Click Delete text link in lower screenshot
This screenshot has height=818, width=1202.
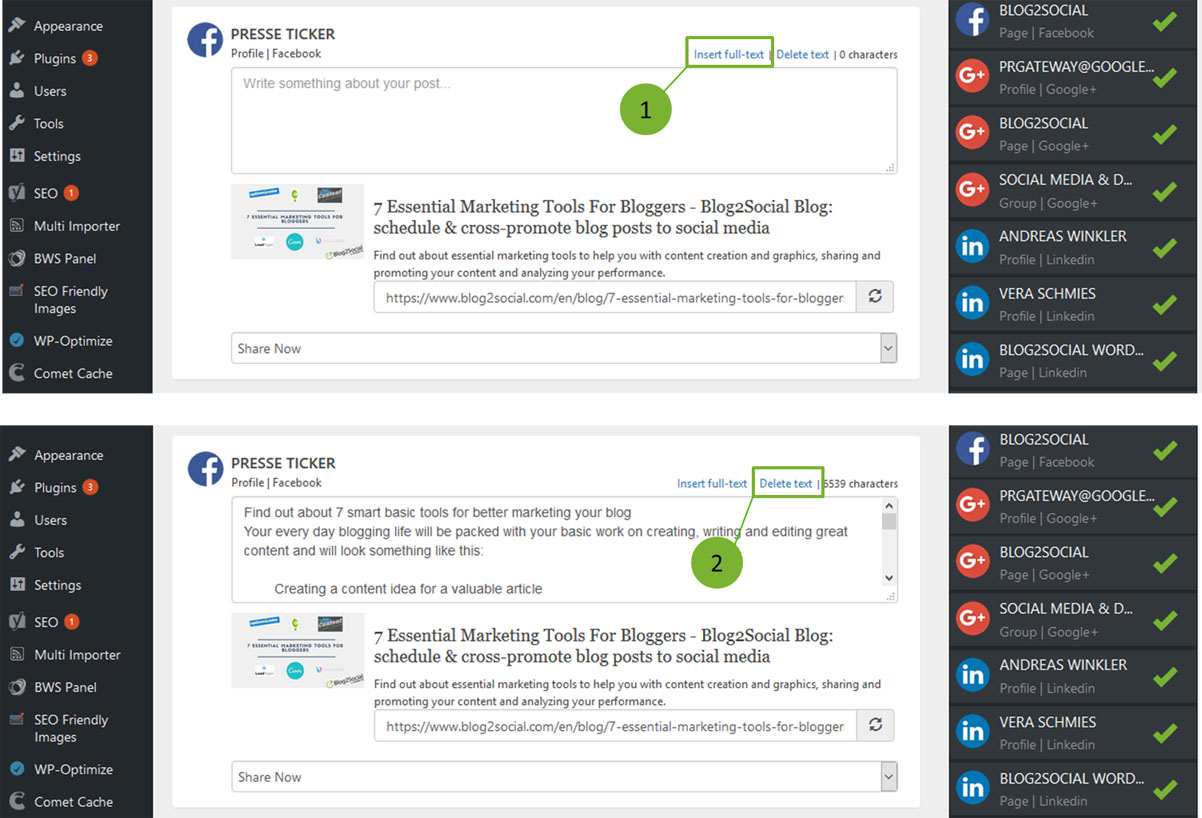coord(786,483)
